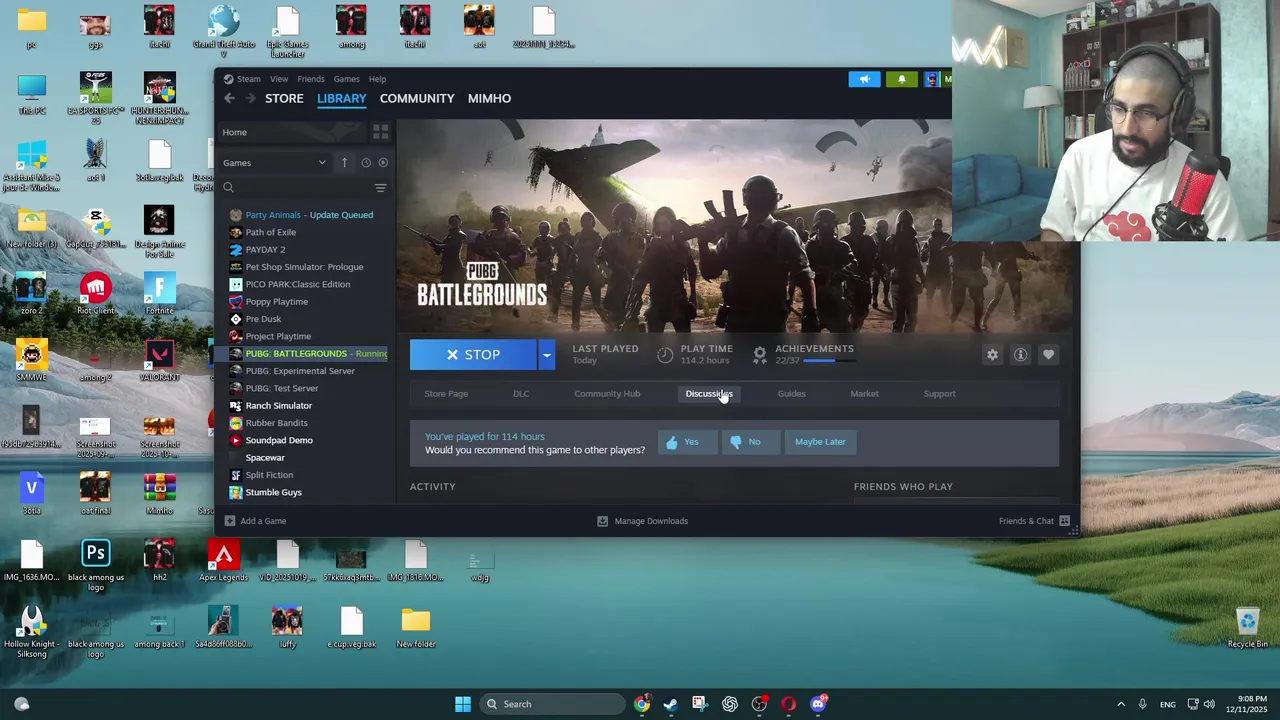1280x720 pixels.
Task: Go to the COMMUNITY section
Action: point(417,98)
